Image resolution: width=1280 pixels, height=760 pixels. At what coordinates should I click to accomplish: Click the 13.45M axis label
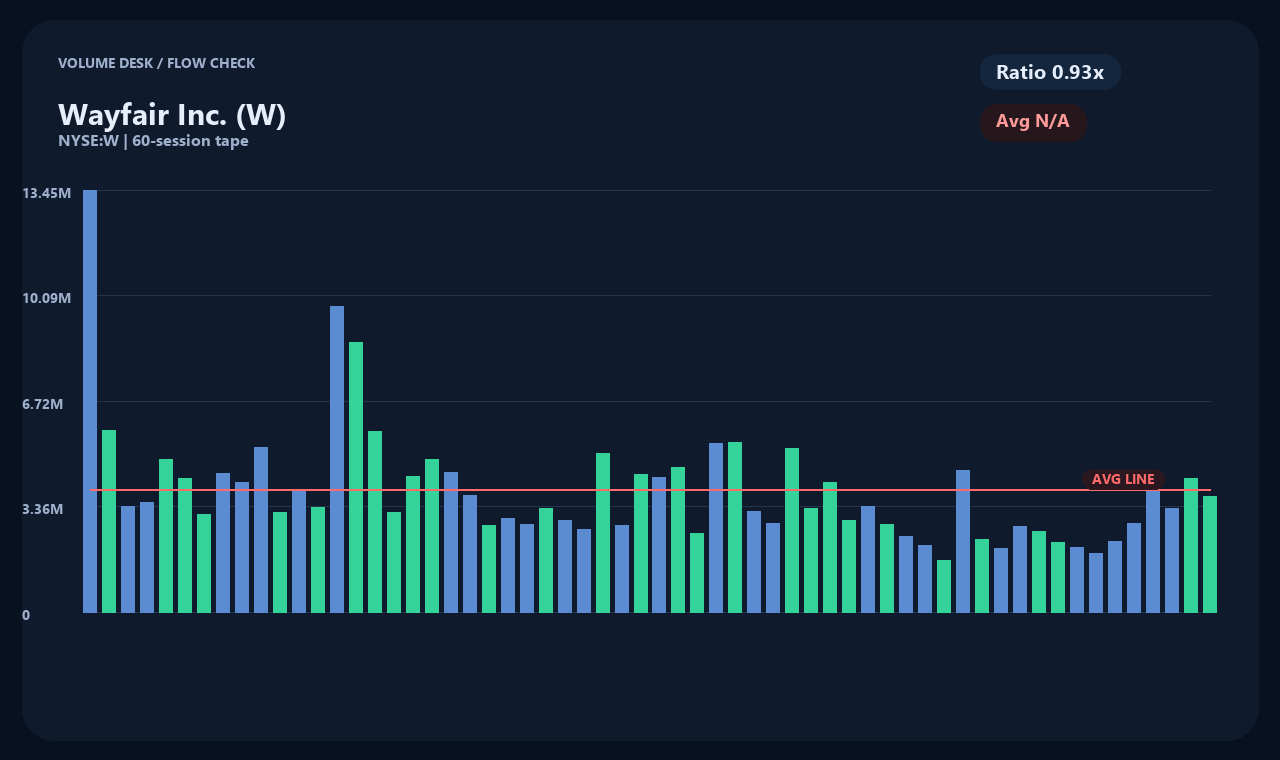[x=46, y=192]
